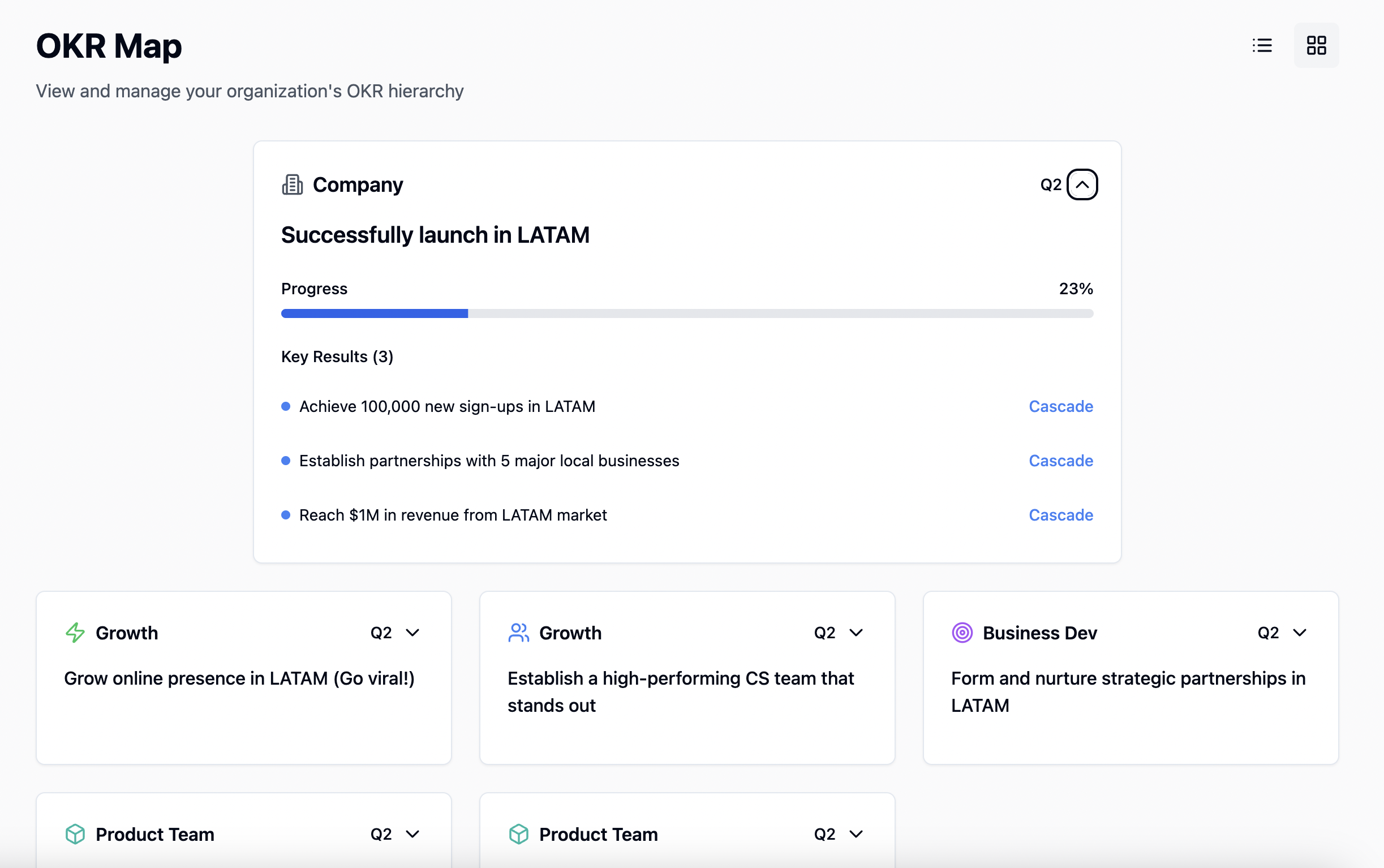Collapse the Company objective card
1384x868 pixels.
pos(1082,185)
